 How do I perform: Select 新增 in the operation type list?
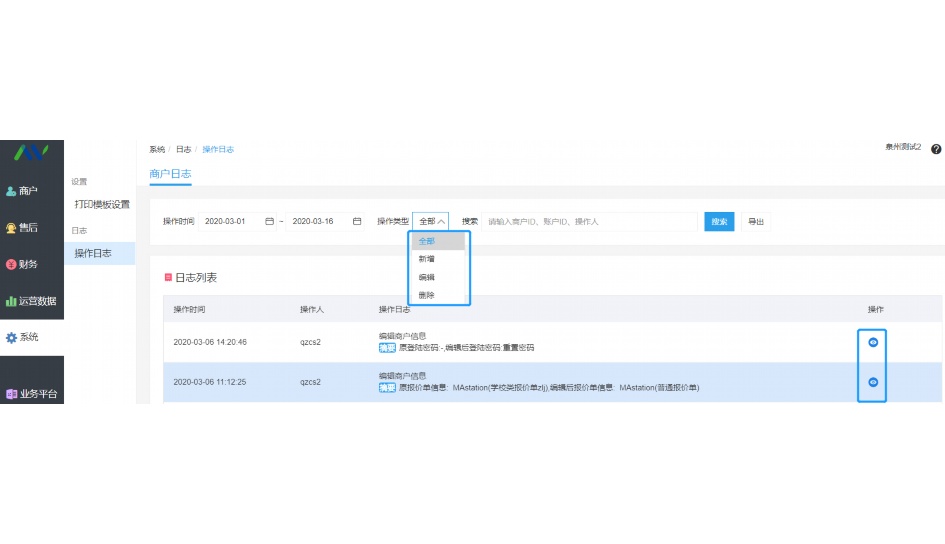(x=427, y=259)
